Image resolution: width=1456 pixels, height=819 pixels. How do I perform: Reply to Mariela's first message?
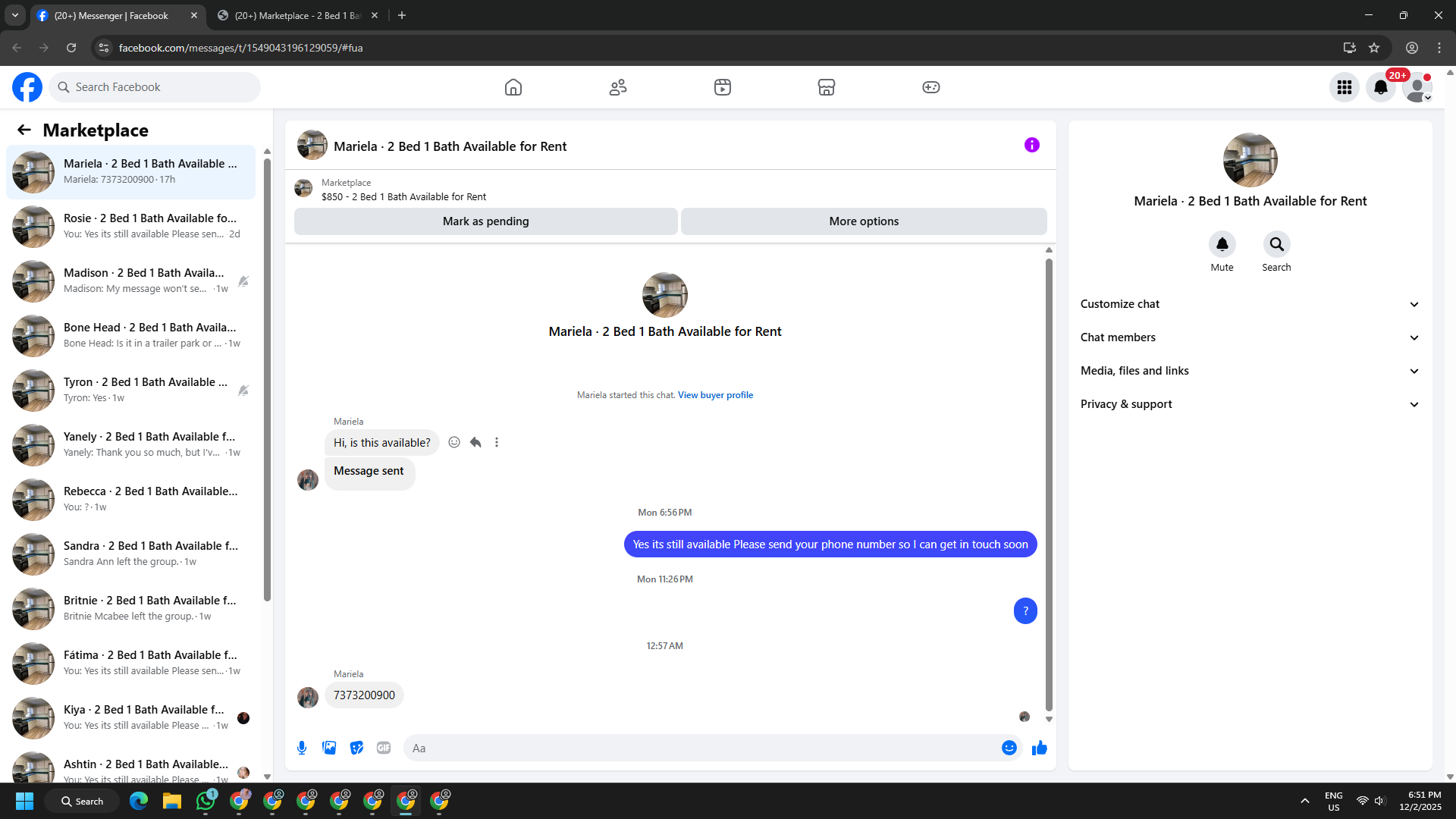coord(475,442)
